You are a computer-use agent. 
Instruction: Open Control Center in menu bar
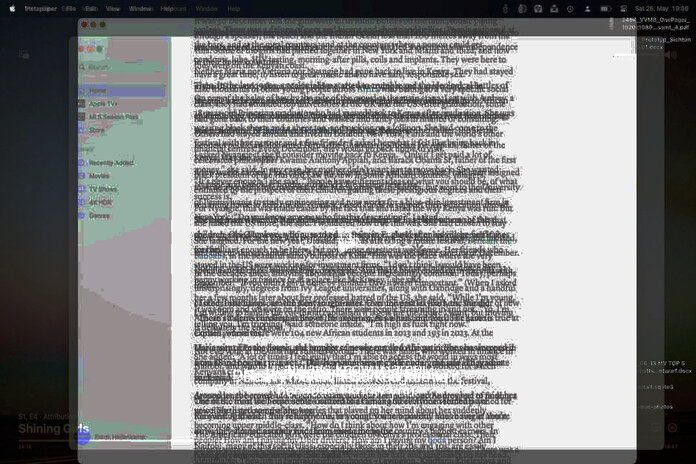pyautogui.click(x=623, y=9)
